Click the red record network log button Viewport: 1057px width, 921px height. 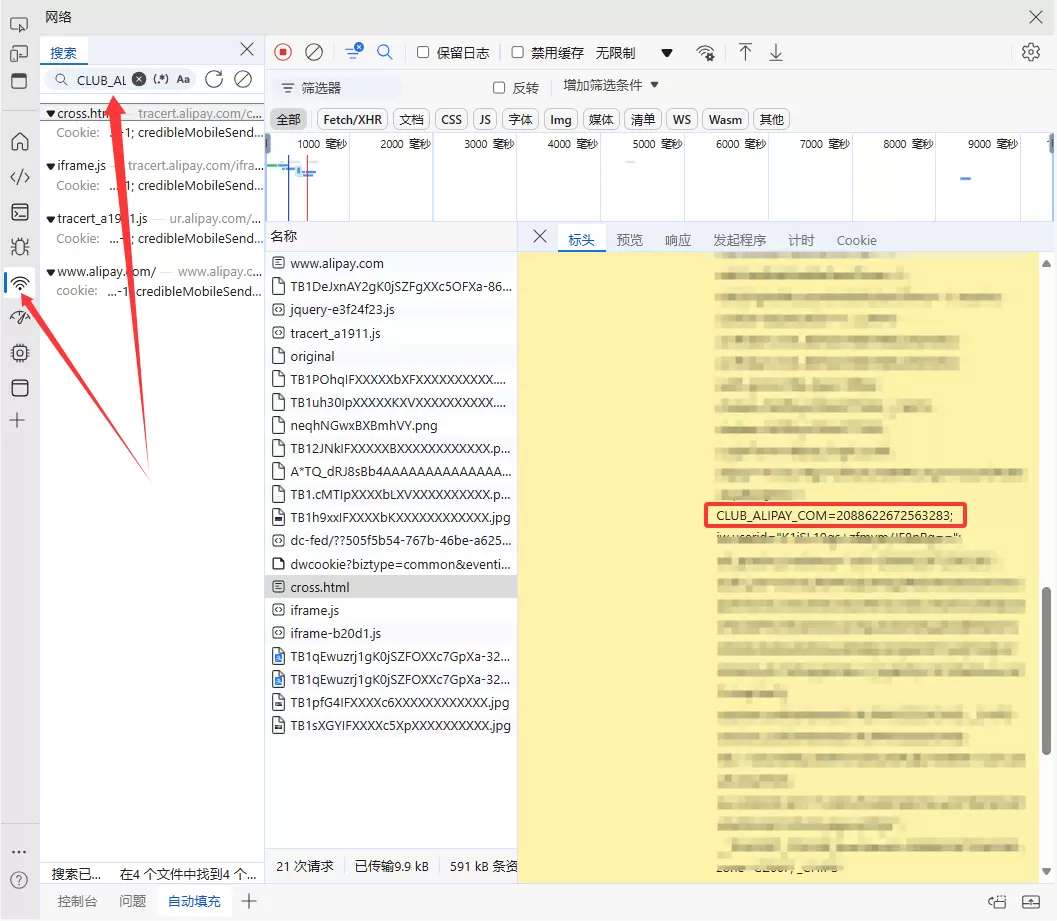[283, 52]
